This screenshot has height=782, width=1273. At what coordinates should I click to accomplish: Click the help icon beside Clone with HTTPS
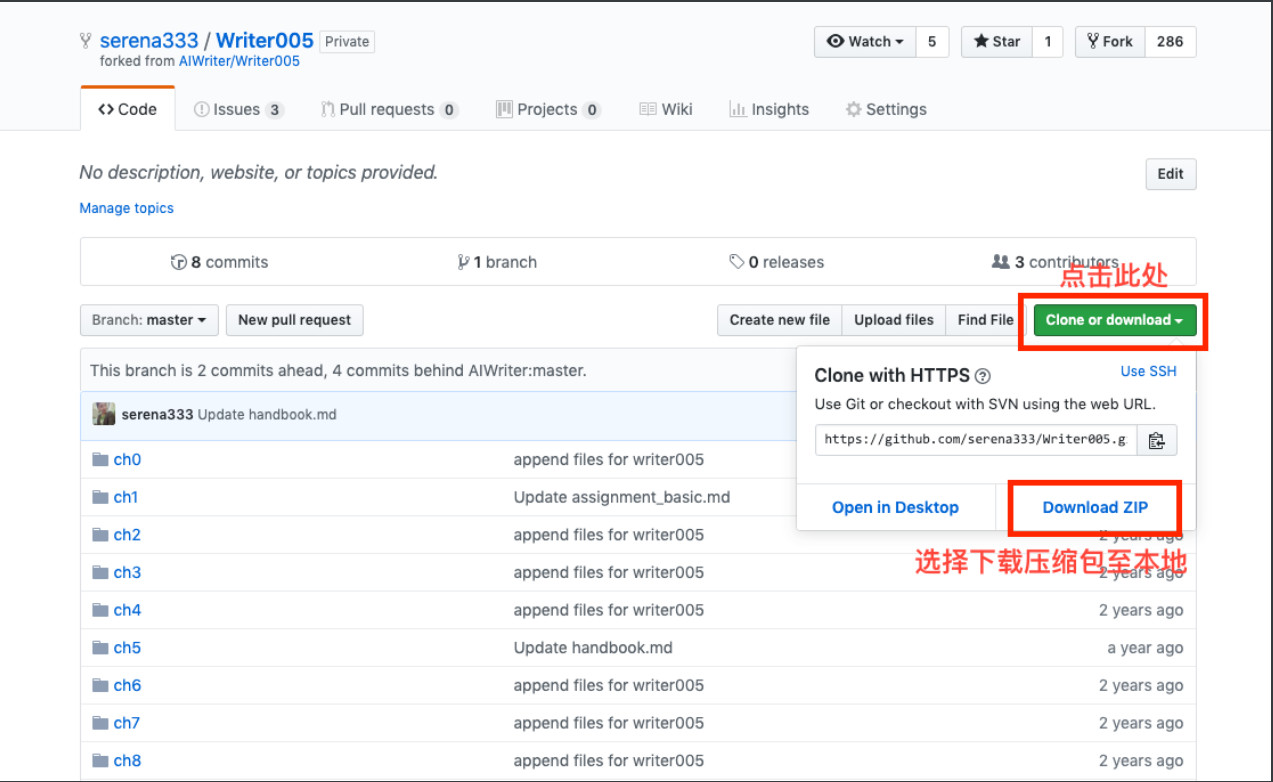click(x=983, y=376)
